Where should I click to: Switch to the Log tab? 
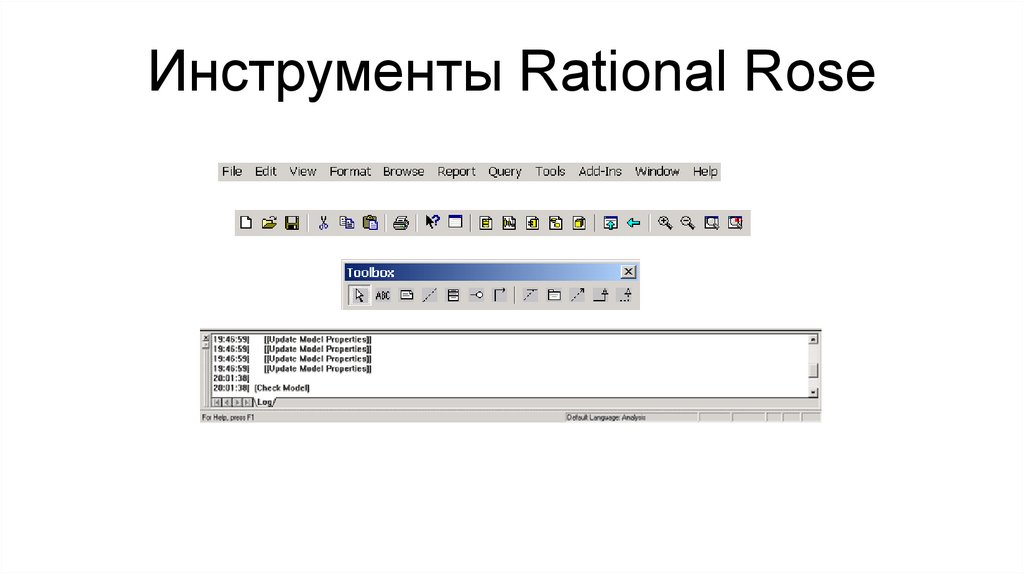[264, 402]
